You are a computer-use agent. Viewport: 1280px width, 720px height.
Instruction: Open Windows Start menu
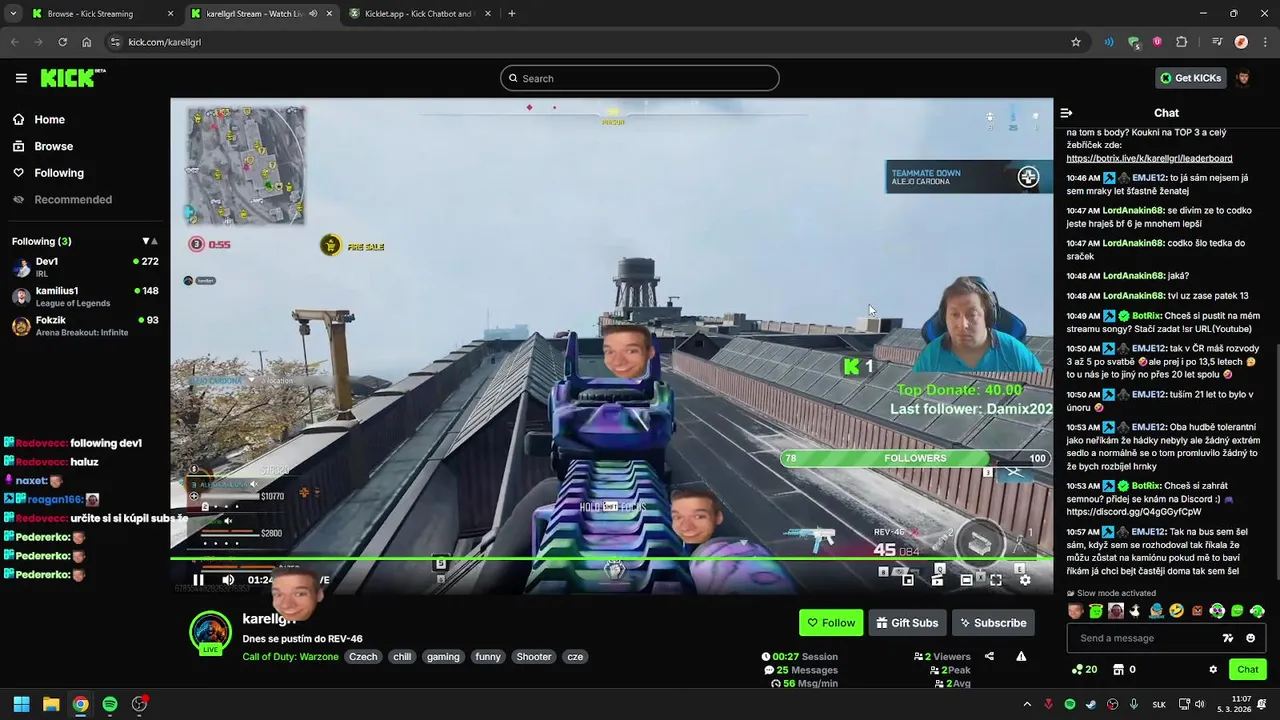pyautogui.click(x=21, y=704)
